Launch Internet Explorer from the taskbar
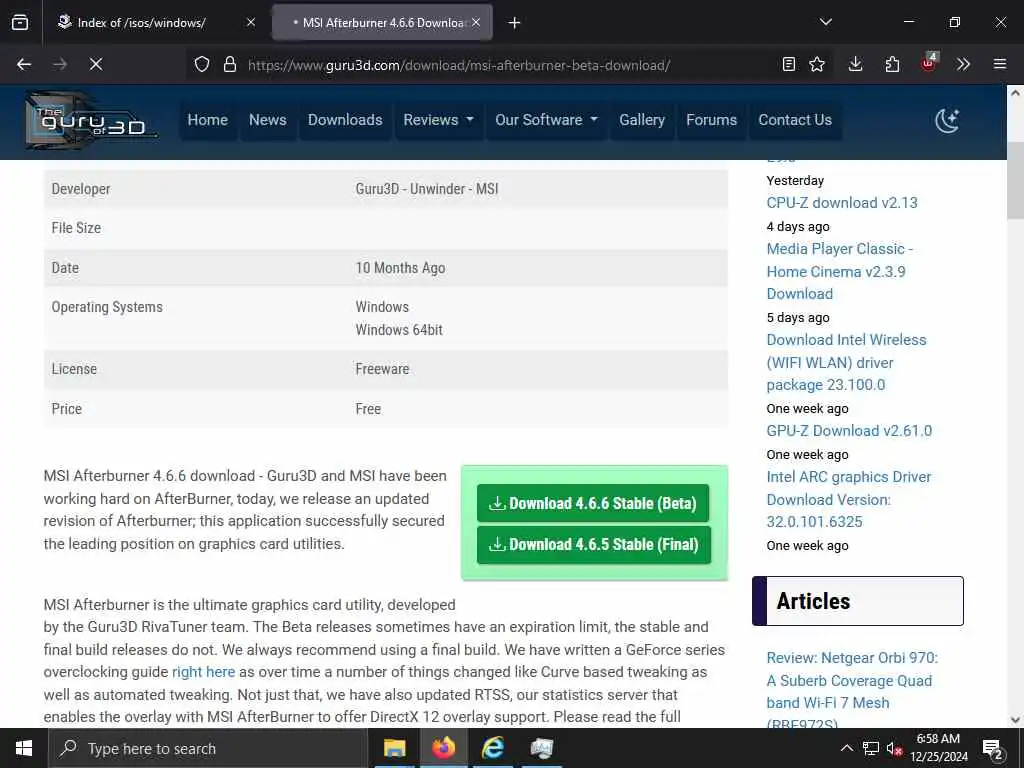1024x768 pixels. pyautogui.click(x=492, y=748)
